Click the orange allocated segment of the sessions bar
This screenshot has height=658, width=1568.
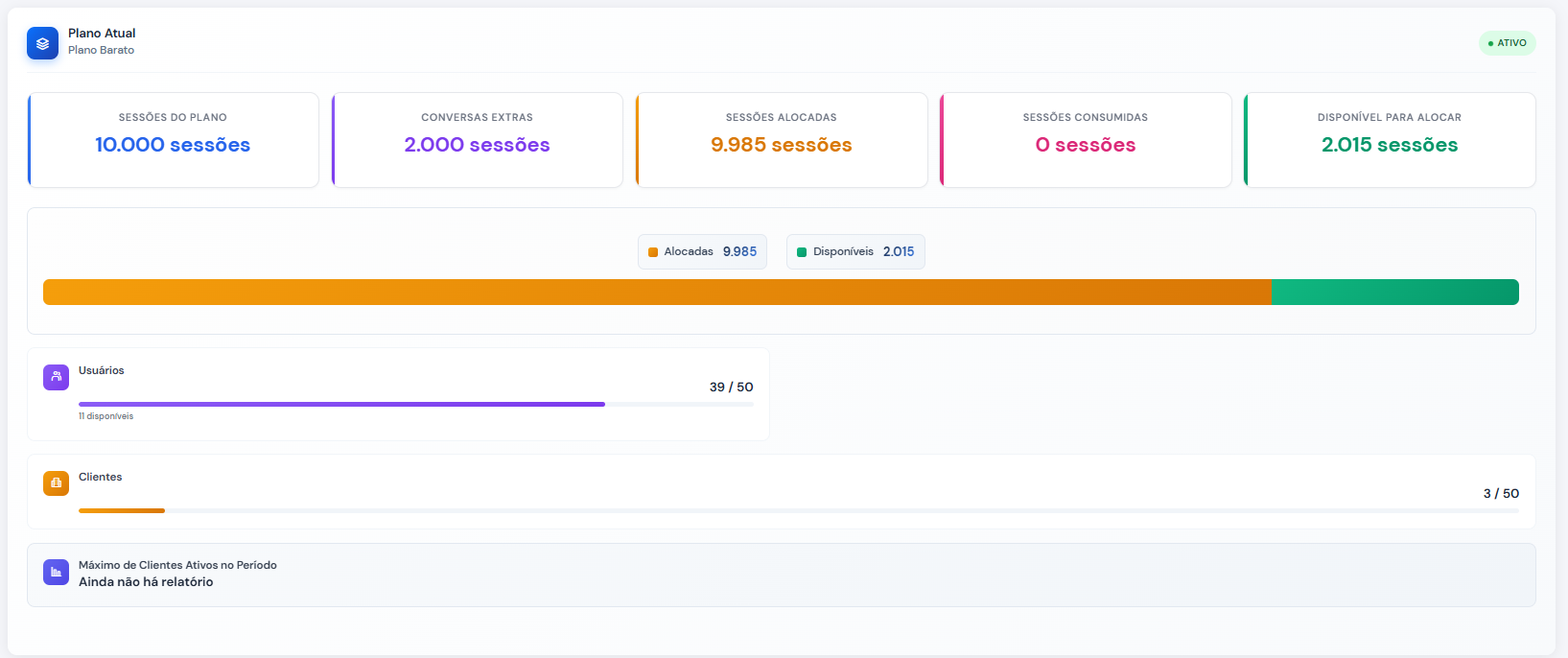coord(657,292)
